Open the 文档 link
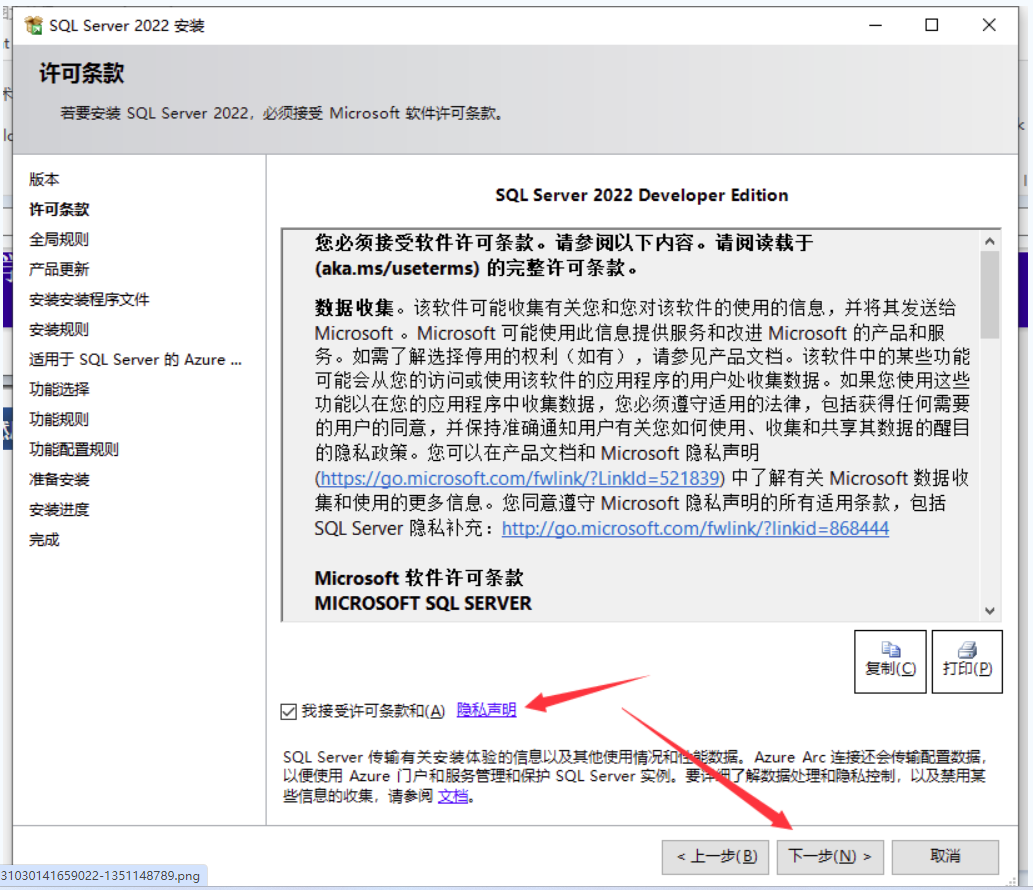1033x890 pixels. click(x=453, y=796)
